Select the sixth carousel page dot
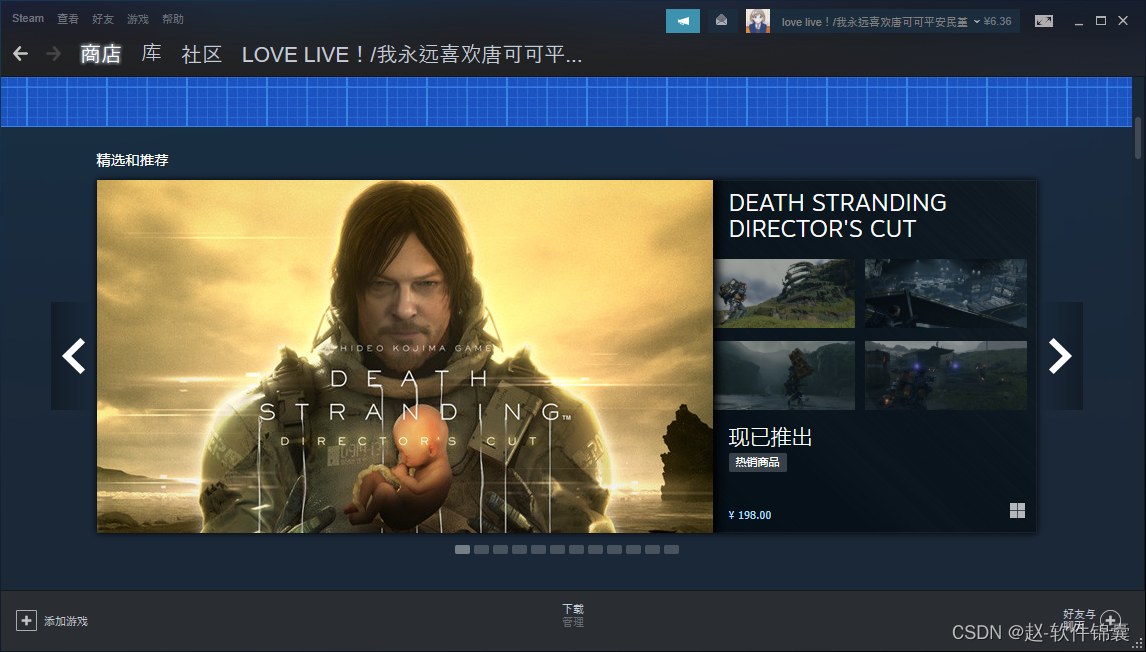Image resolution: width=1146 pixels, height=652 pixels. point(558,550)
